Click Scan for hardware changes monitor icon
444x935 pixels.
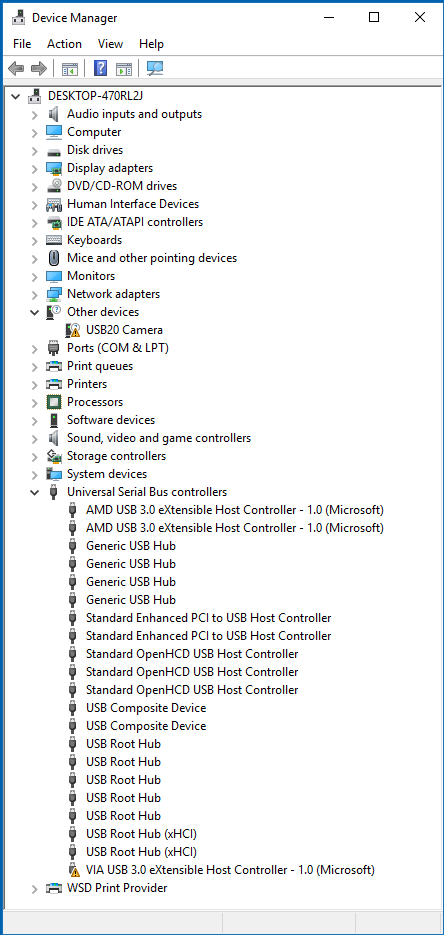[155, 69]
